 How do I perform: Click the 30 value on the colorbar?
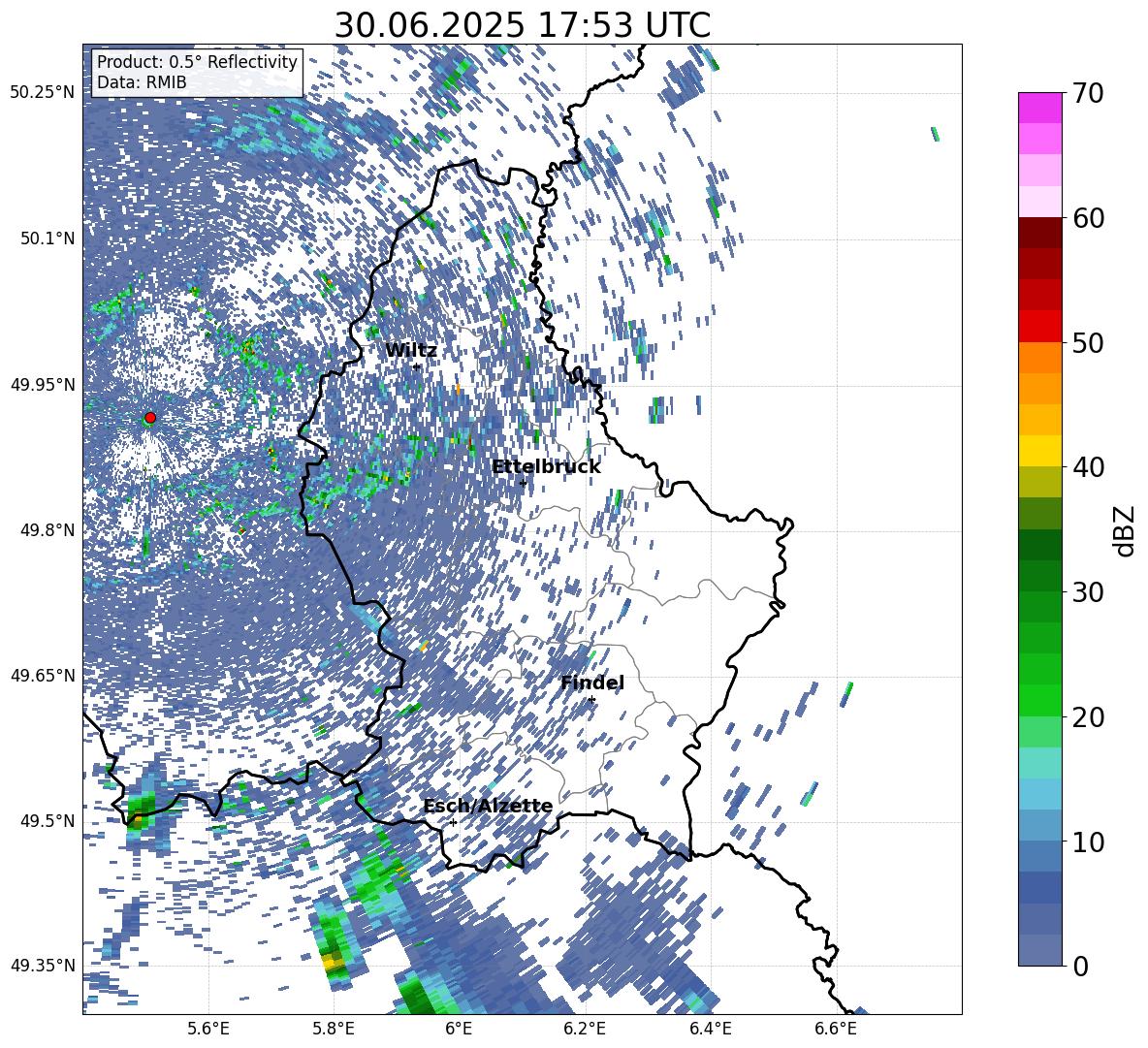(x=1088, y=592)
